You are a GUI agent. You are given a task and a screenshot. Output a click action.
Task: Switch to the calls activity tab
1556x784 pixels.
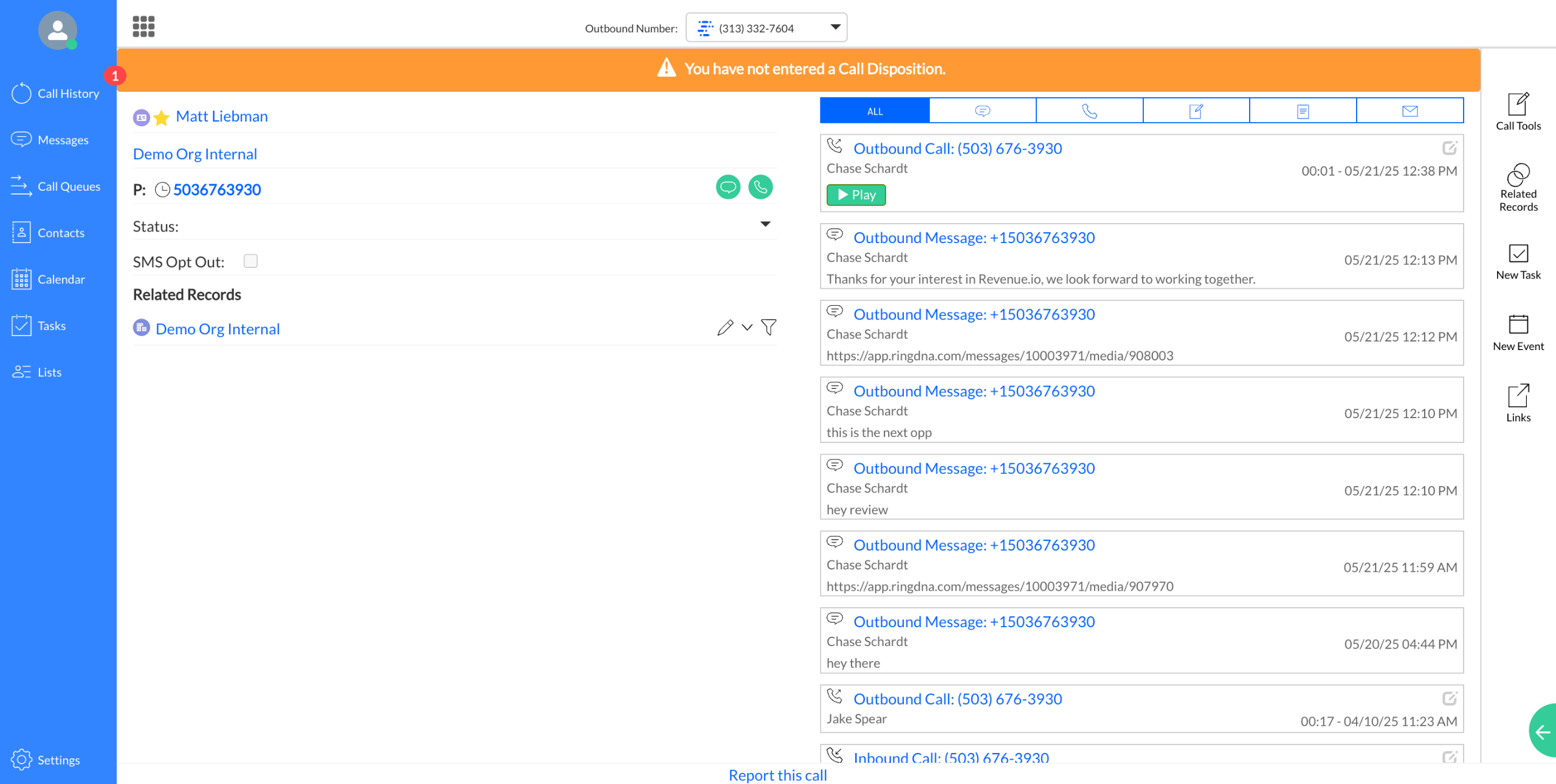(1089, 111)
